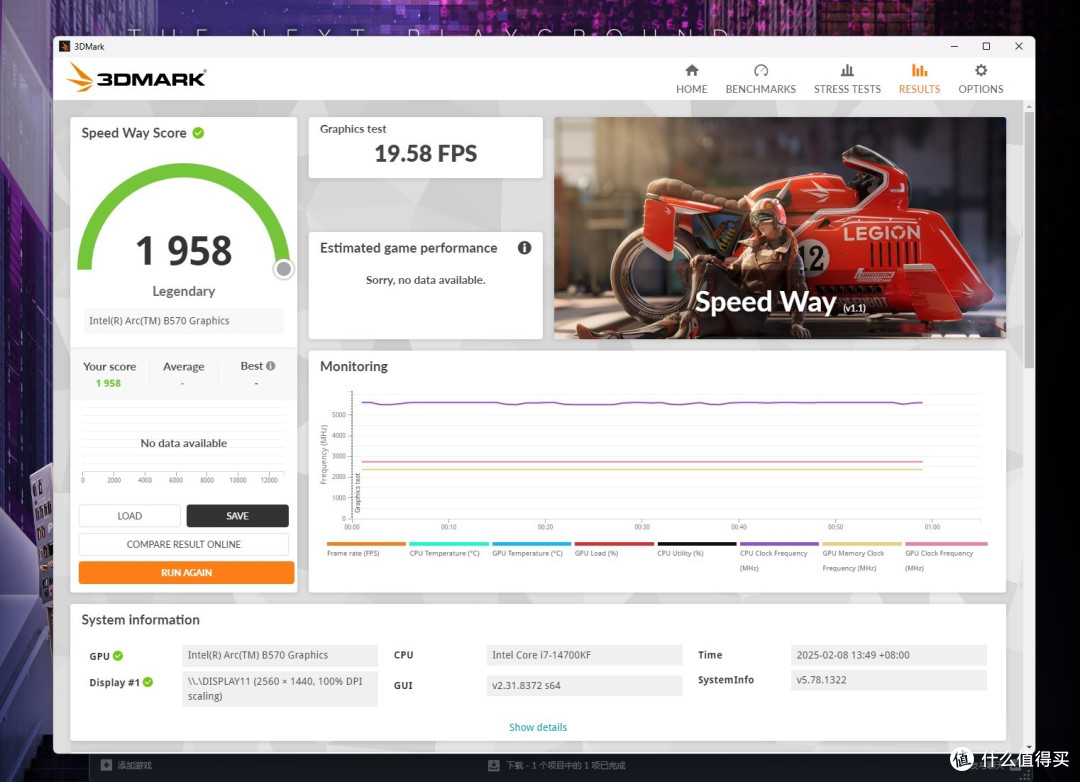Viewport: 1080px width, 782px height.
Task: Click the SystemInfo v5.78.1322 field
Action: pyautogui.click(x=889, y=680)
